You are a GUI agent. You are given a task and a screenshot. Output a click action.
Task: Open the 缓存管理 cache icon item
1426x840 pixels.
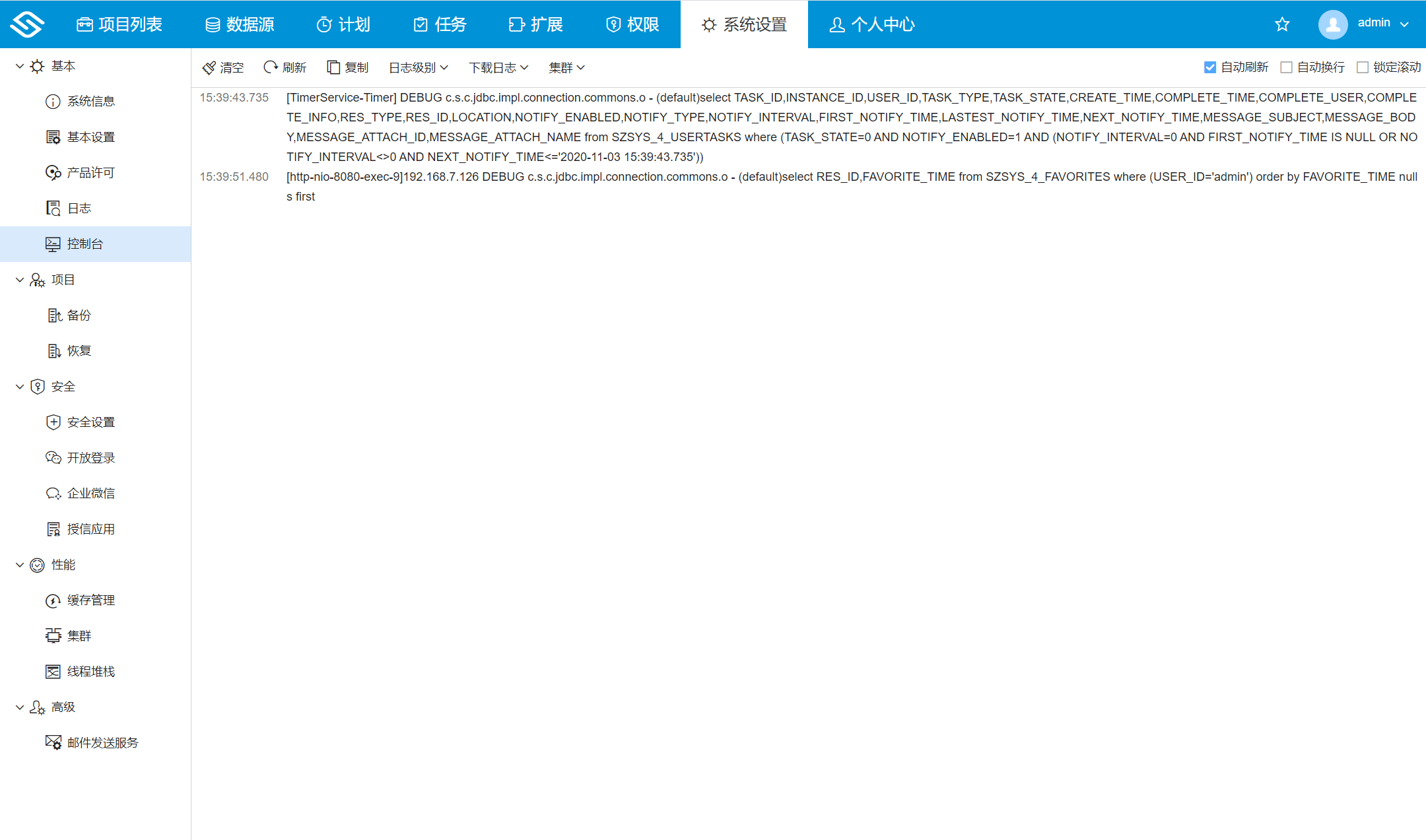tap(53, 600)
